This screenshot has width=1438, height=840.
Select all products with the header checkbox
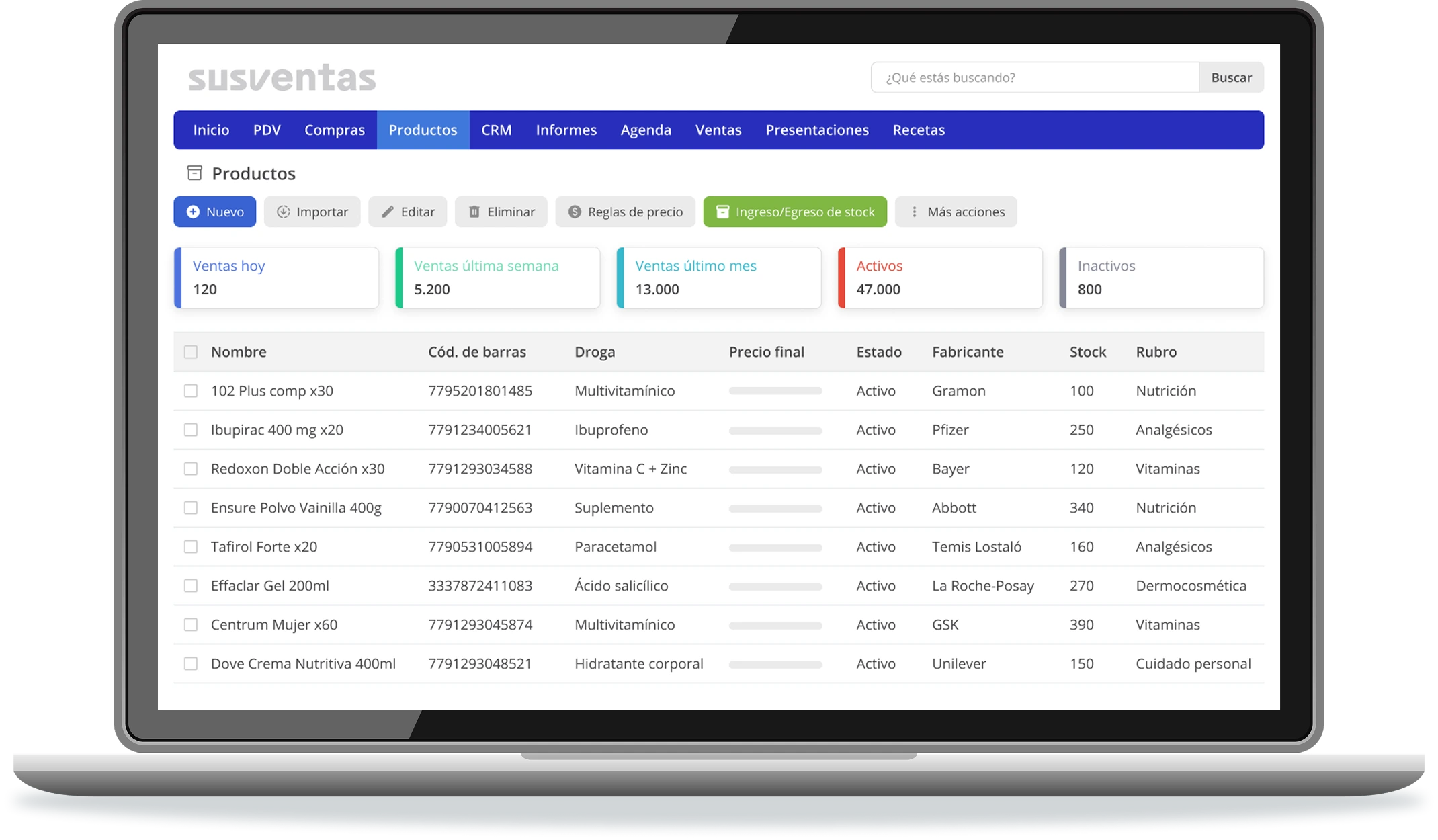[x=190, y=351]
